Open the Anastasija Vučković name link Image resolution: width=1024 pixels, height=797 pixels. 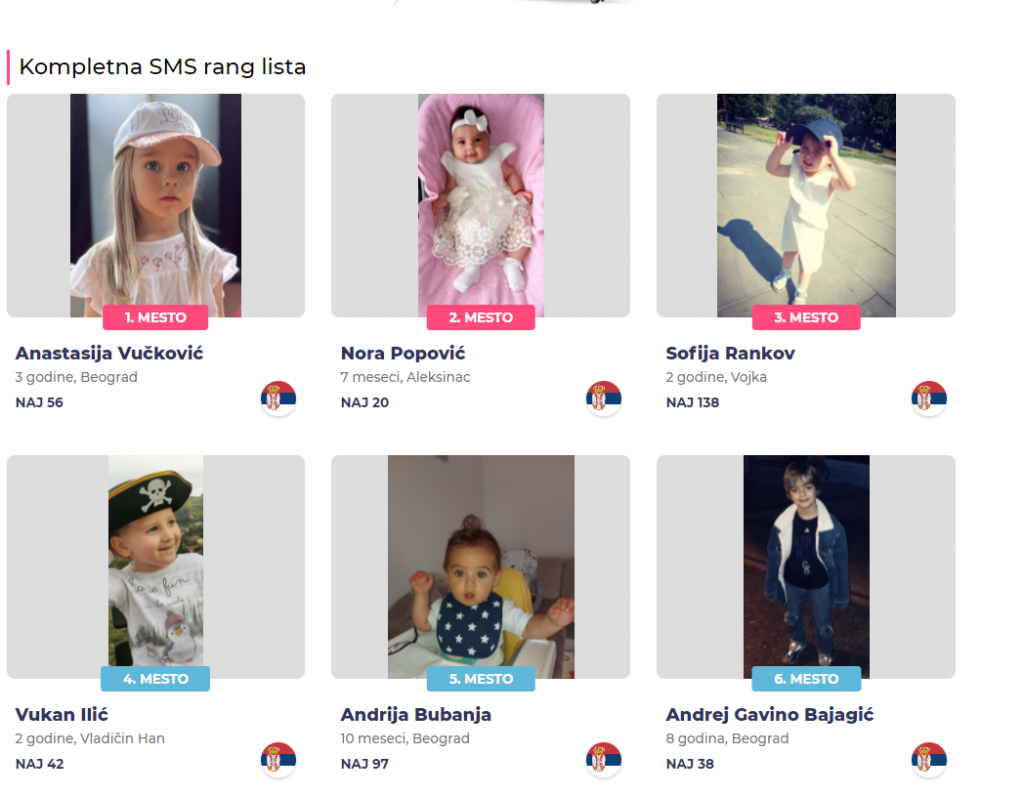[x=109, y=353]
